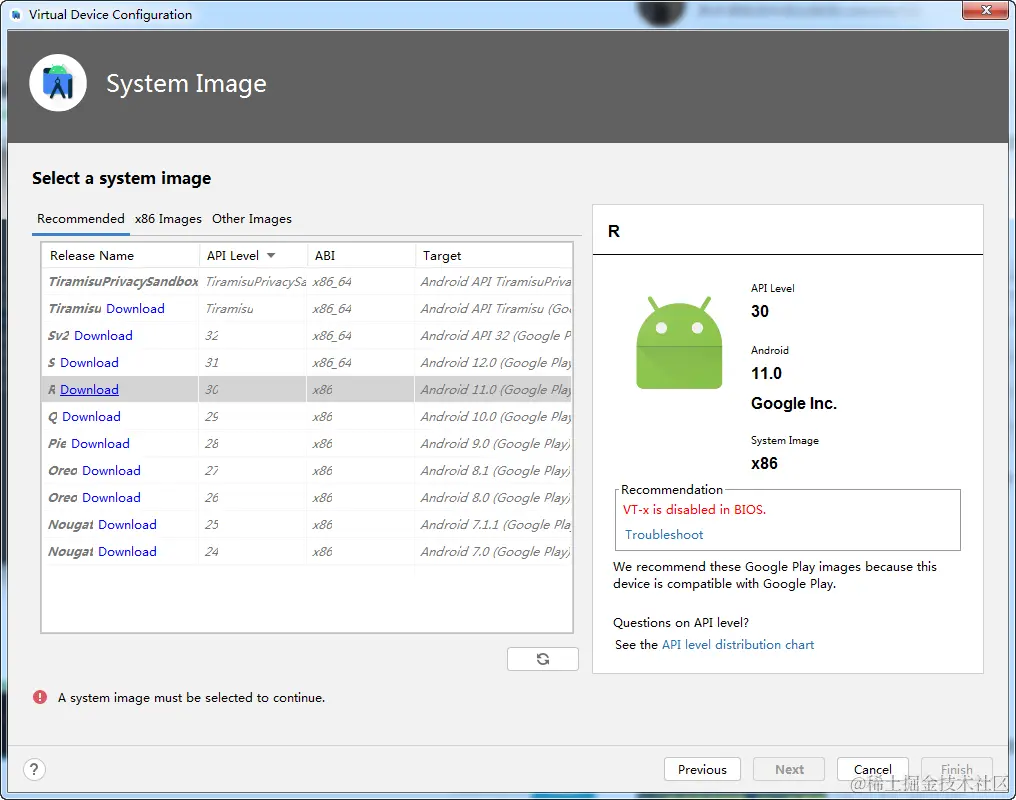Image resolution: width=1016 pixels, height=800 pixels.
Task: Download the Pie system image
Action: point(100,444)
